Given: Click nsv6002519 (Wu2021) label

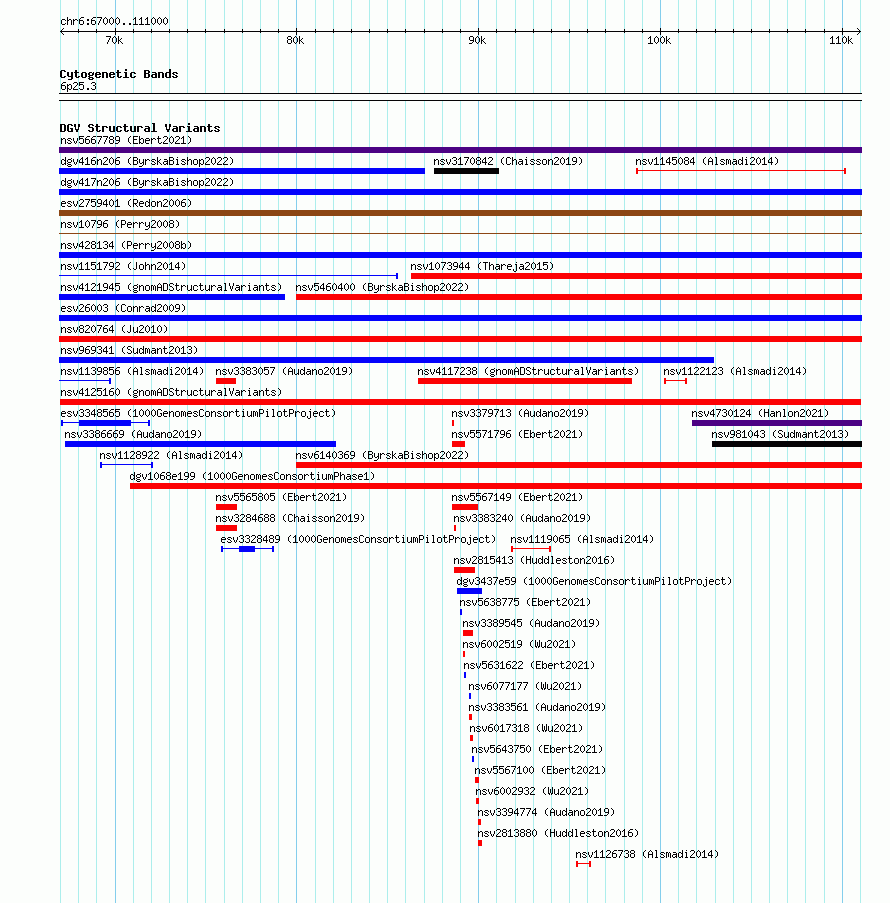Looking at the screenshot, I should coord(519,644).
